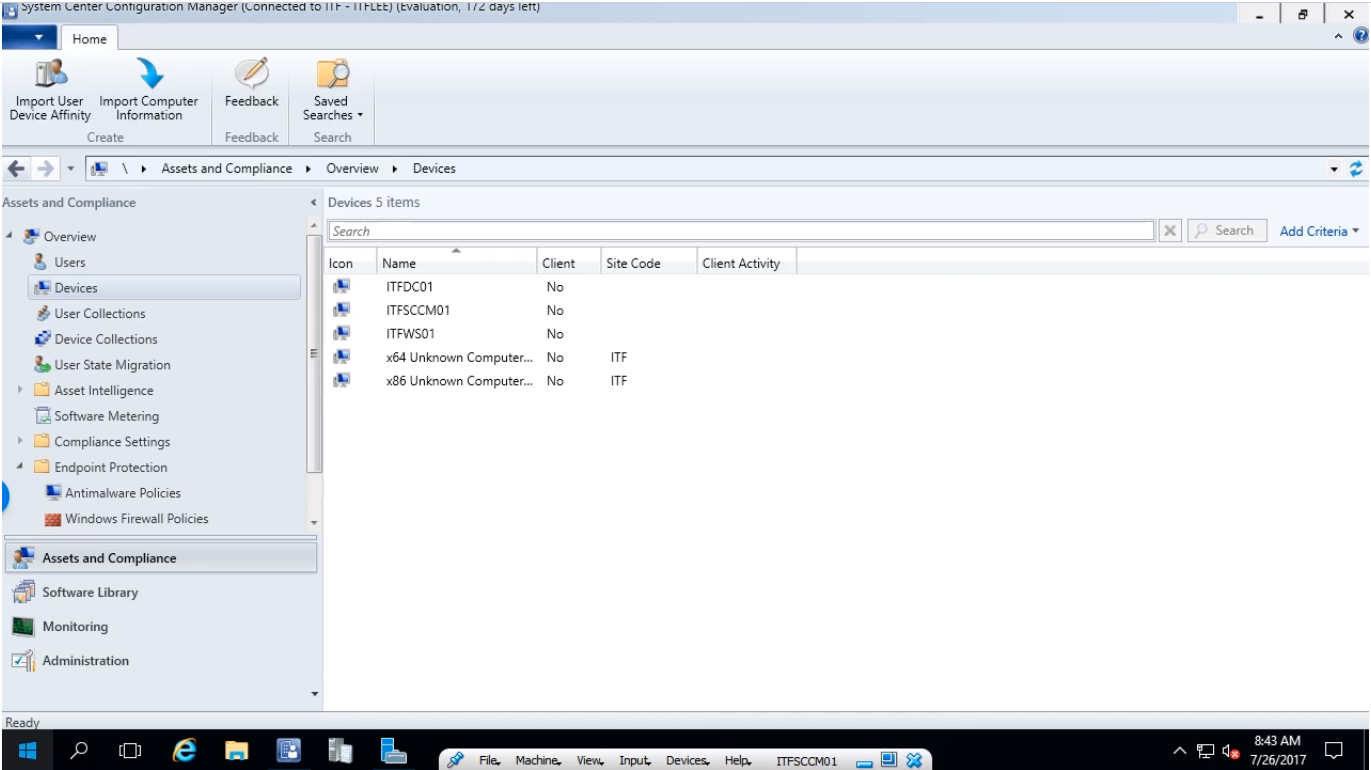Open the Monitoring workspace
Viewport: 1371px width, 770px height.
[75, 627]
